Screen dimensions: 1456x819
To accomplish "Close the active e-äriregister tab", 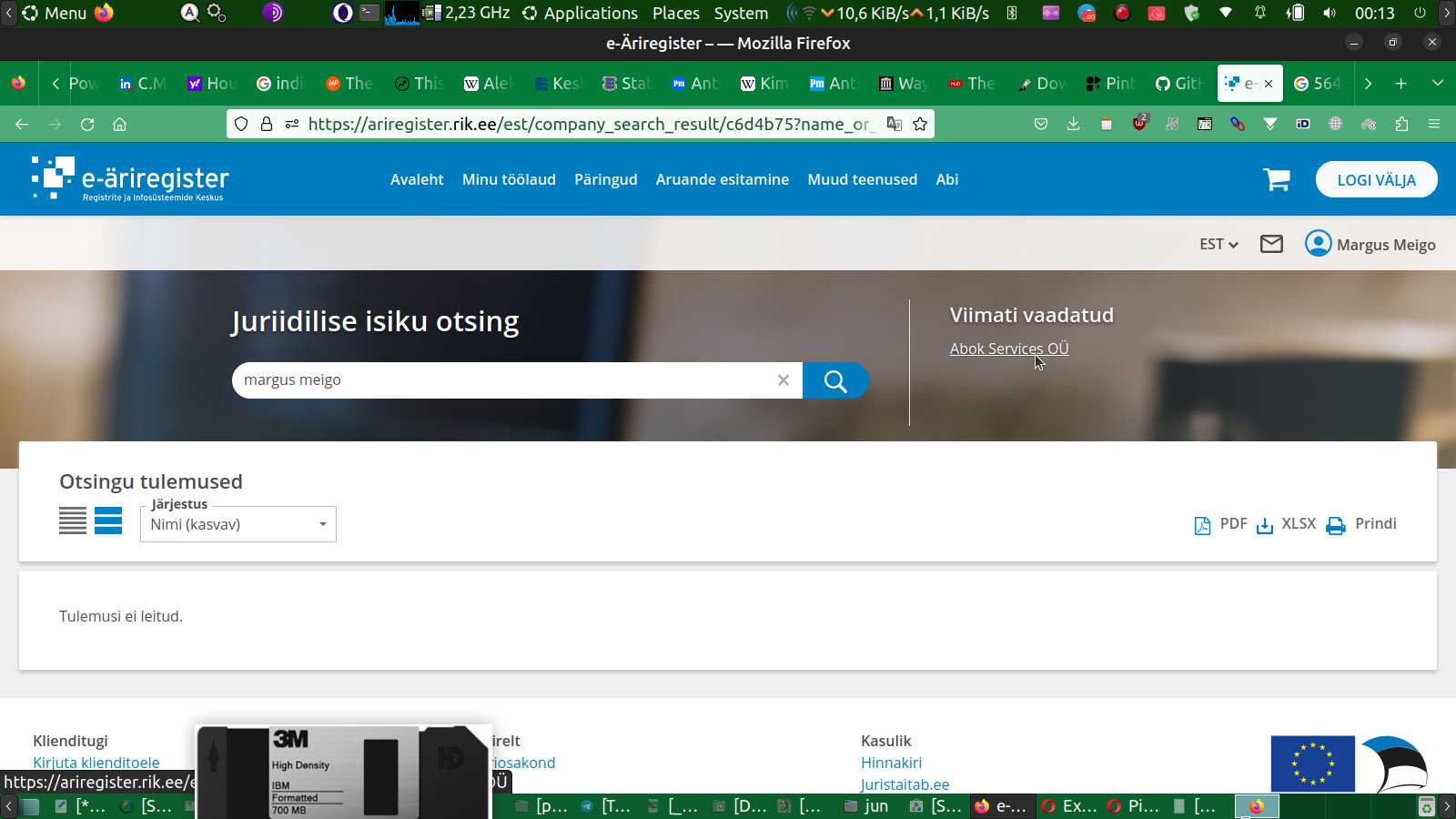I will point(1269,84).
